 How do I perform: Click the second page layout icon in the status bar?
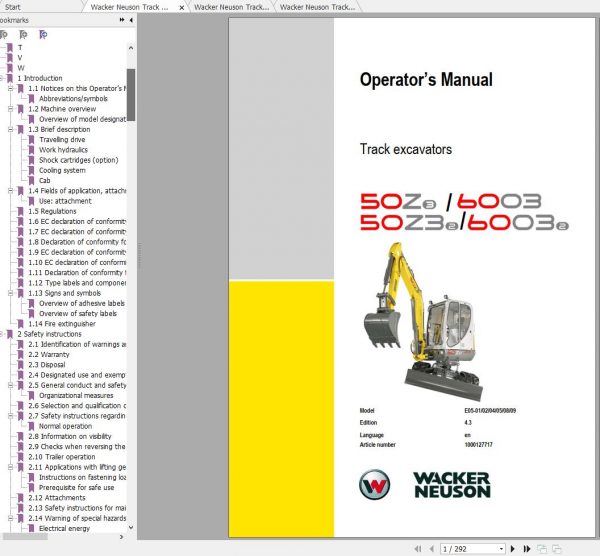(x=556, y=549)
